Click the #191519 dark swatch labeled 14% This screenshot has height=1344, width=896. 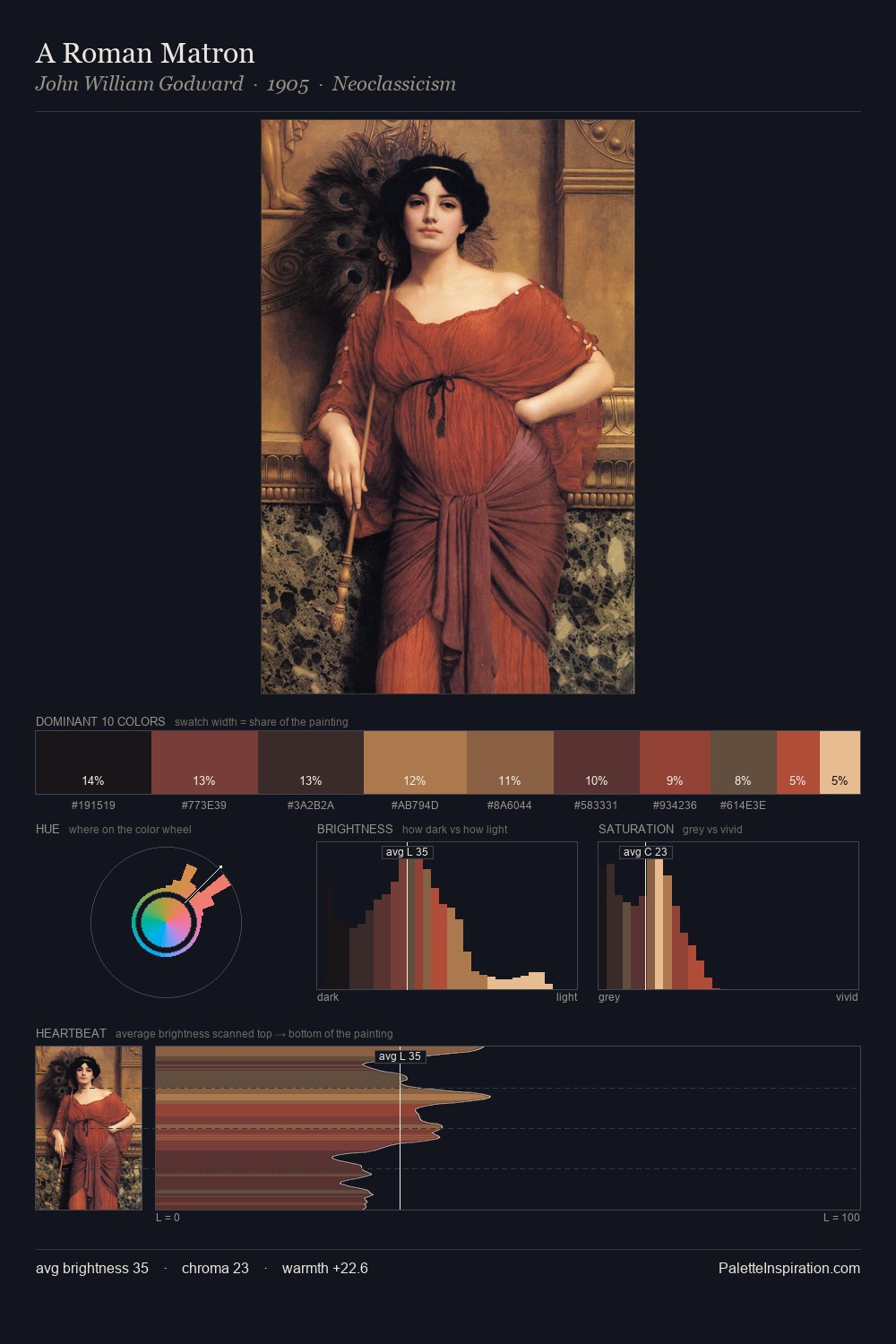tap(93, 762)
